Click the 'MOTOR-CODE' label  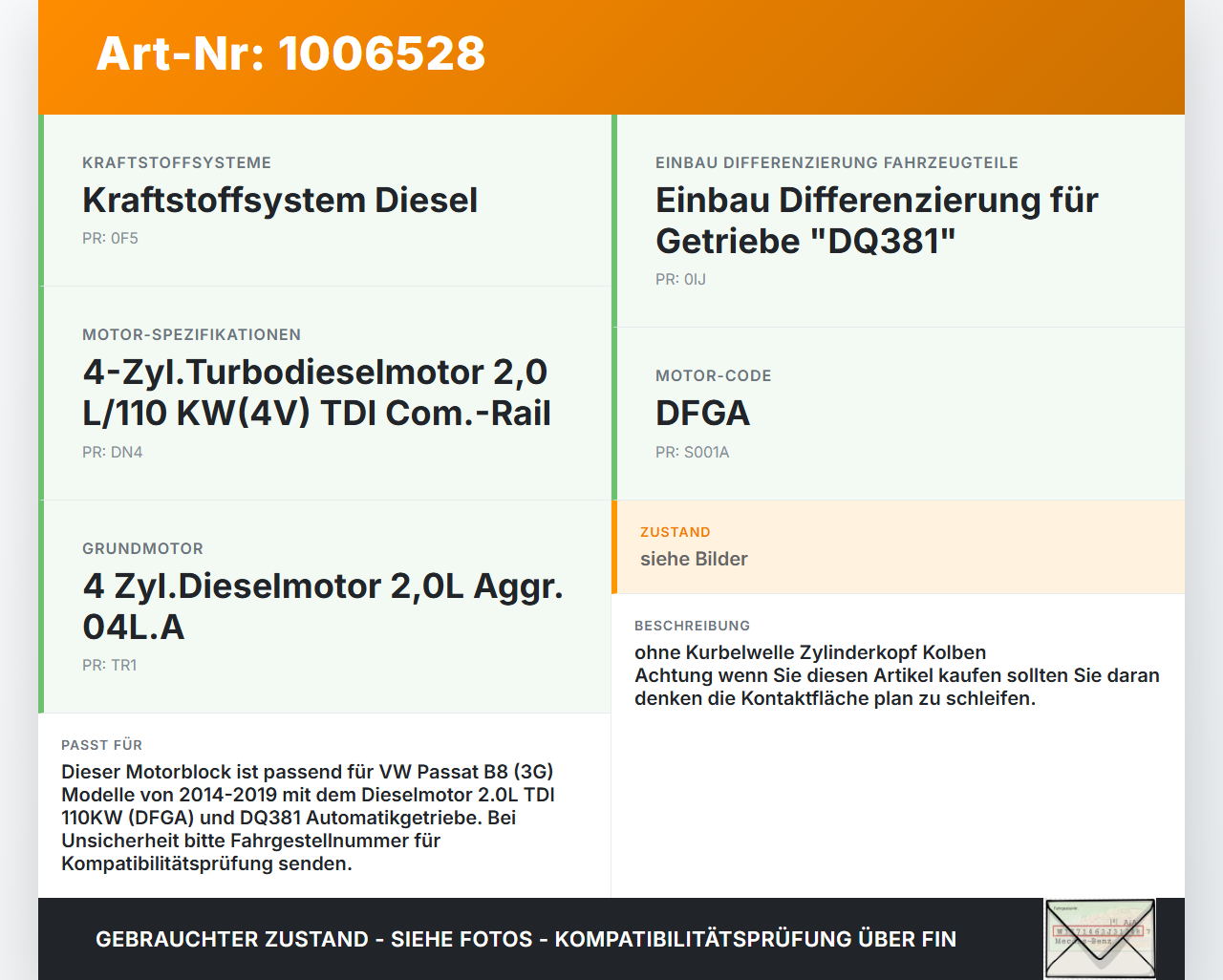[714, 375]
